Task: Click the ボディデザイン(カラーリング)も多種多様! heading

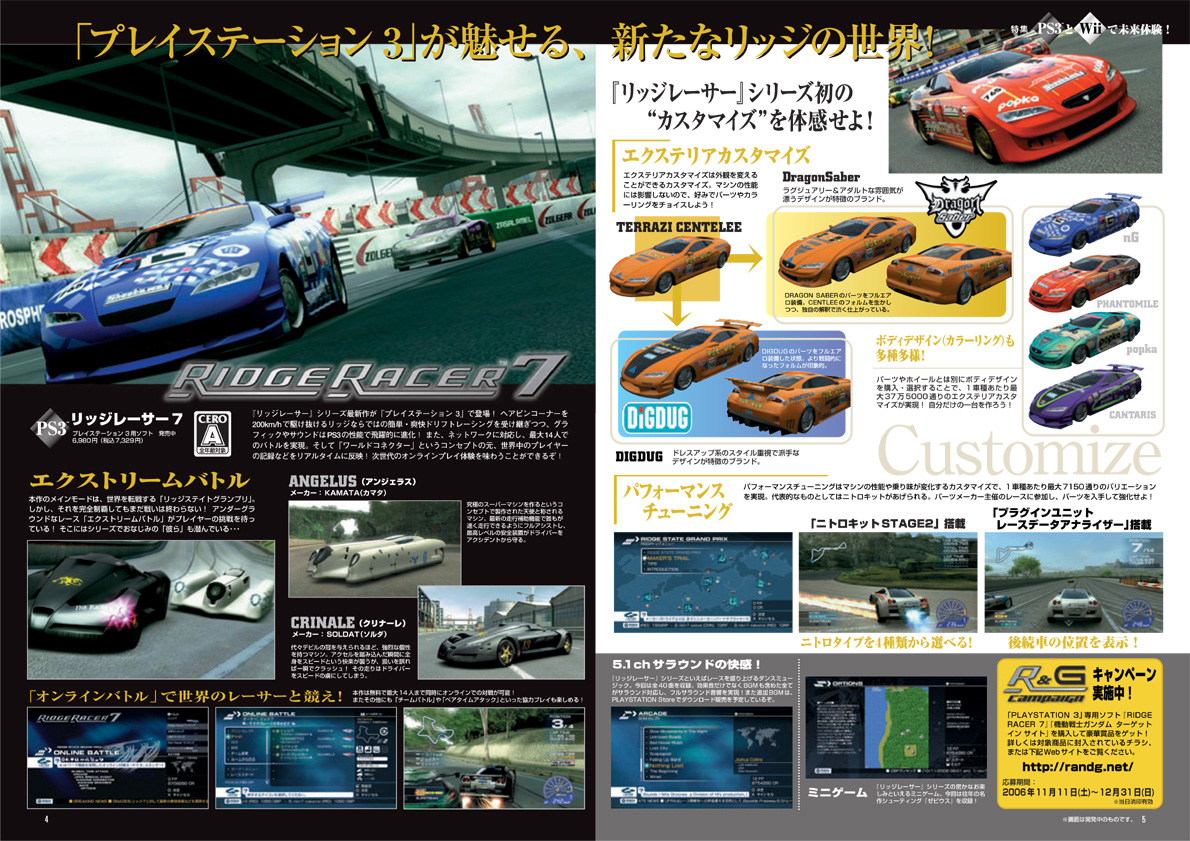Action: tap(945, 348)
